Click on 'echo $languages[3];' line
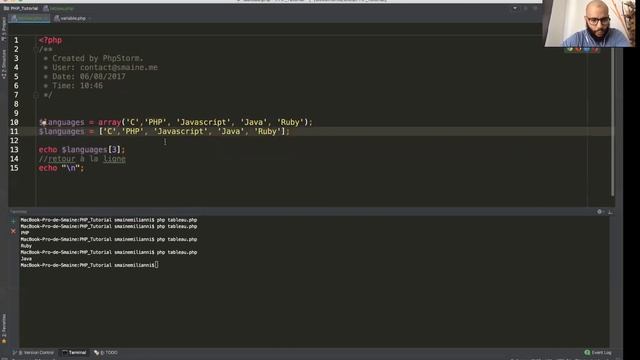This screenshot has height=360, width=640. (x=82, y=150)
